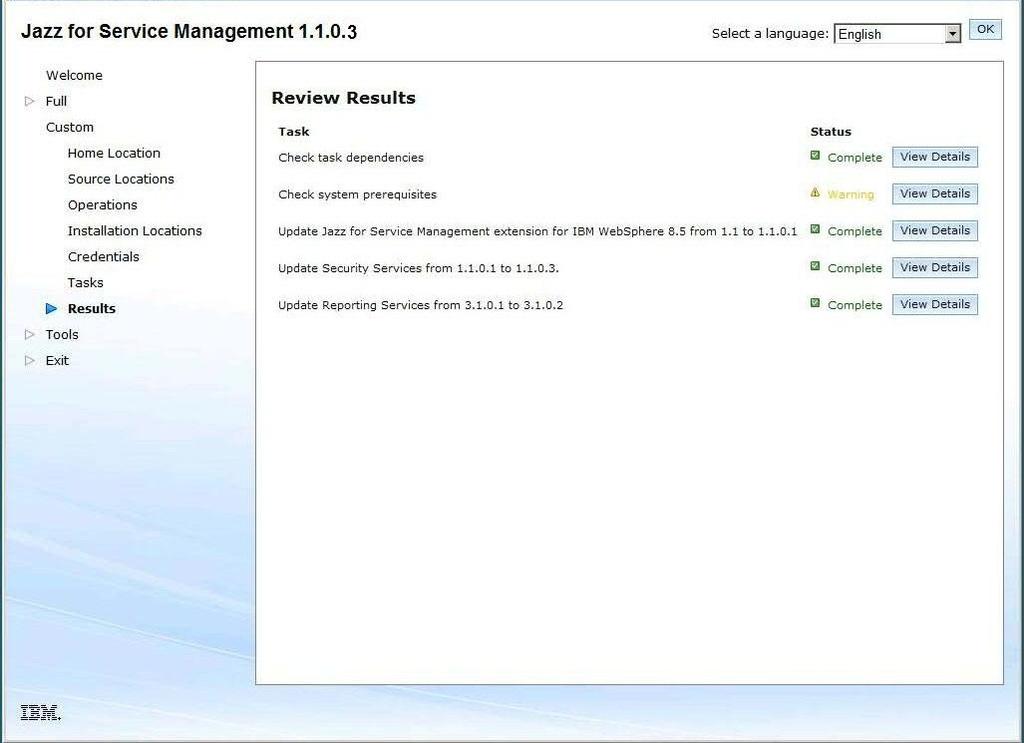Open the Operations step
This screenshot has width=1024, height=743.
tap(103, 205)
